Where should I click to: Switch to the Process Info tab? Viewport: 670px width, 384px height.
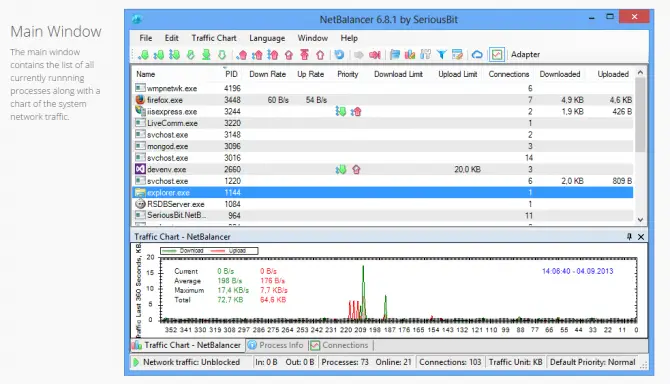click(x=276, y=345)
